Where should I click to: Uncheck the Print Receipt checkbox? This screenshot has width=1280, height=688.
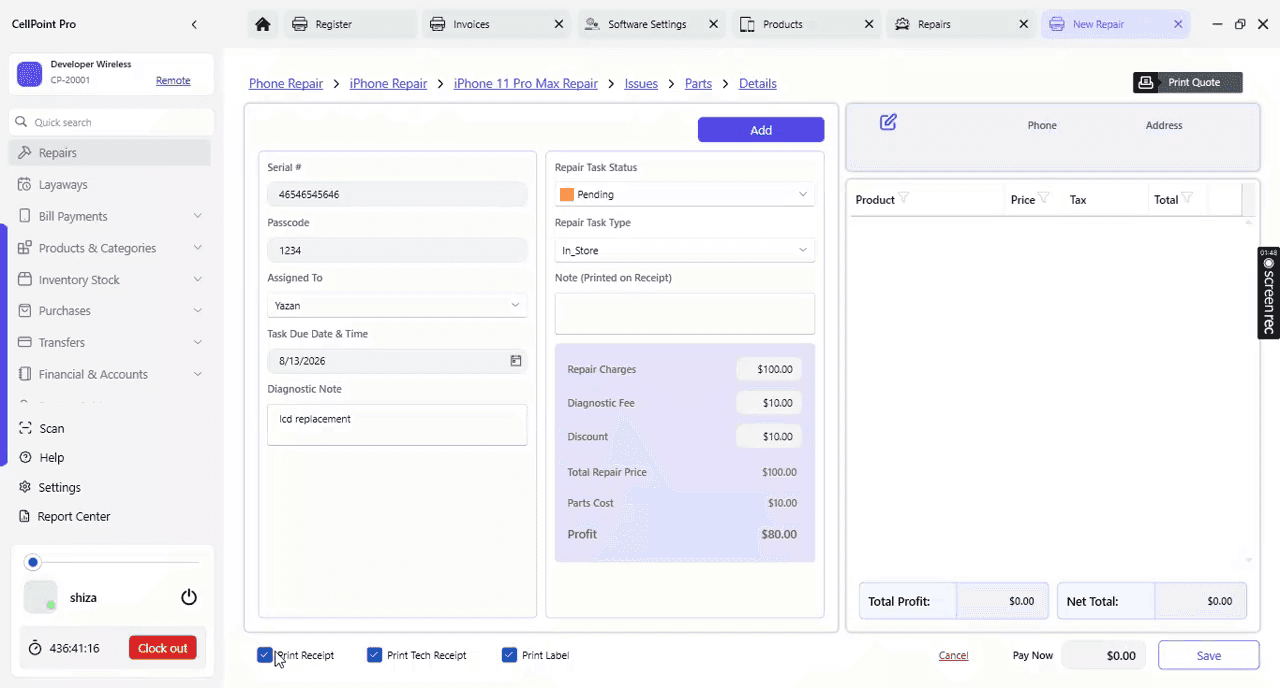265,655
